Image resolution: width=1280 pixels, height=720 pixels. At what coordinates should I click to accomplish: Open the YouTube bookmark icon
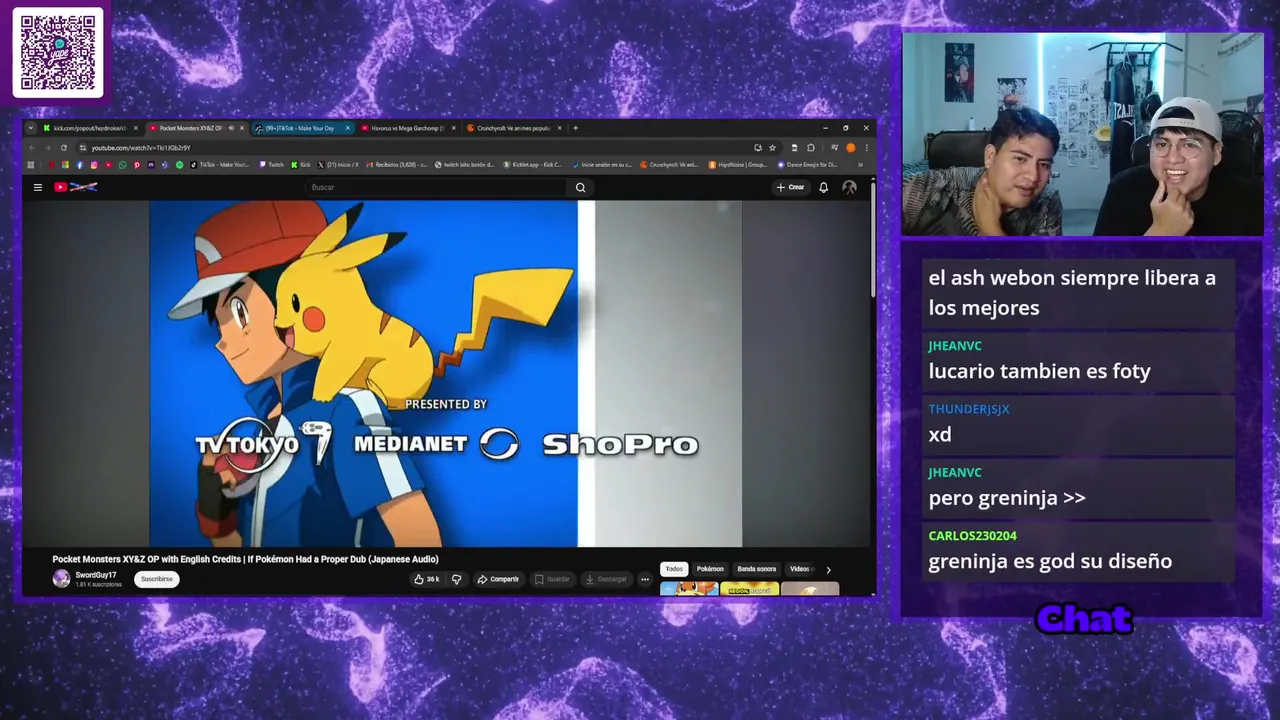point(109,164)
